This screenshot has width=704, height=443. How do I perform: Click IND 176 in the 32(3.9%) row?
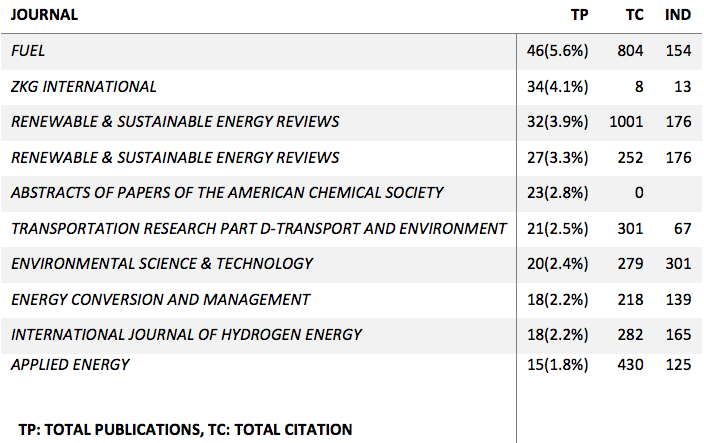click(x=678, y=122)
